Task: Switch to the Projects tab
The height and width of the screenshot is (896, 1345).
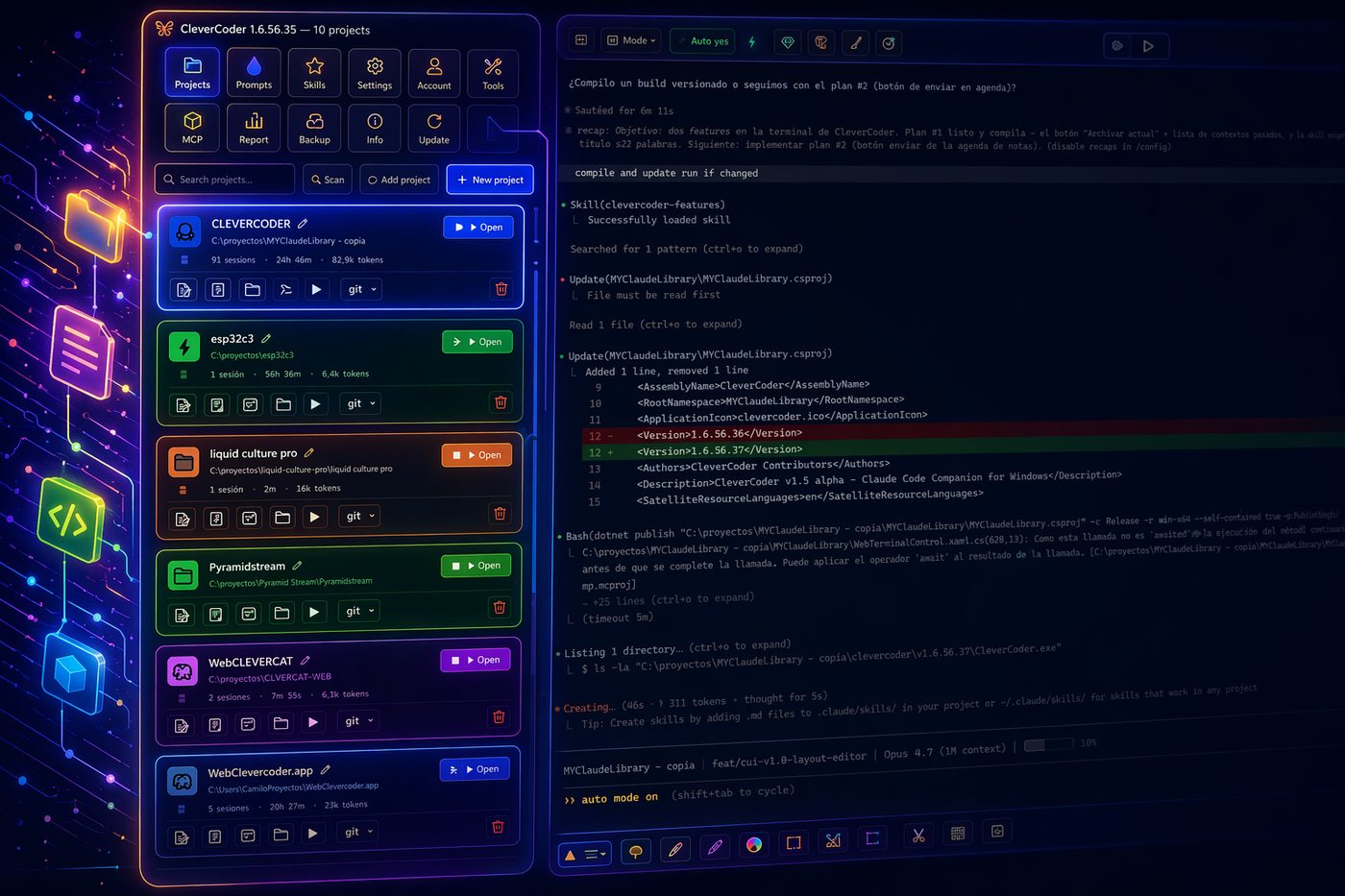Action: tap(192, 73)
